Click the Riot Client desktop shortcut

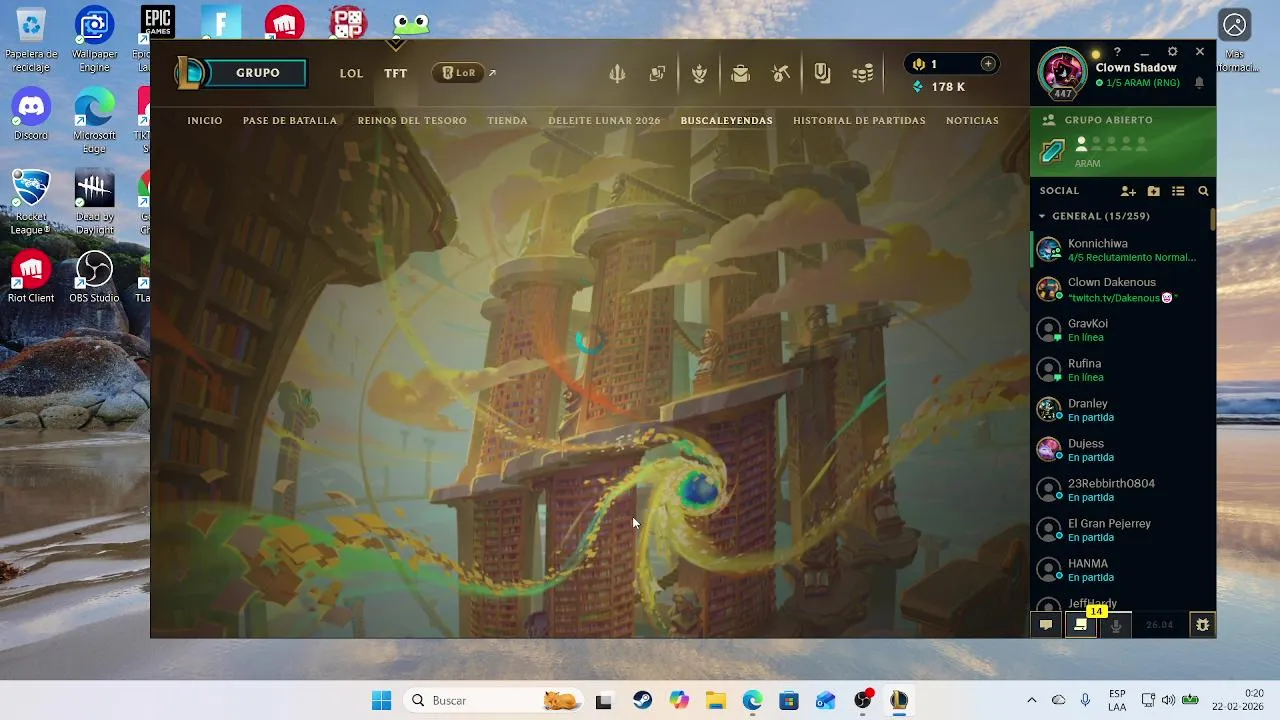point(31,277)
